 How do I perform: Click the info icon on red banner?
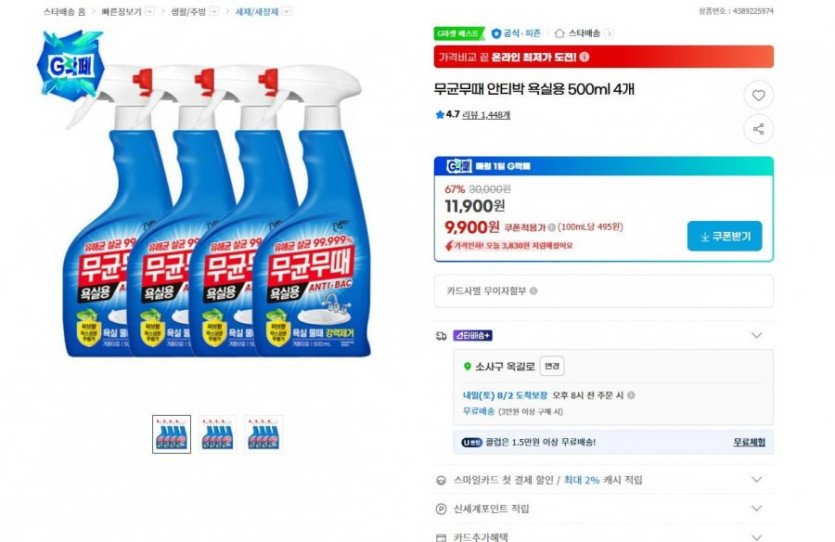584,57
